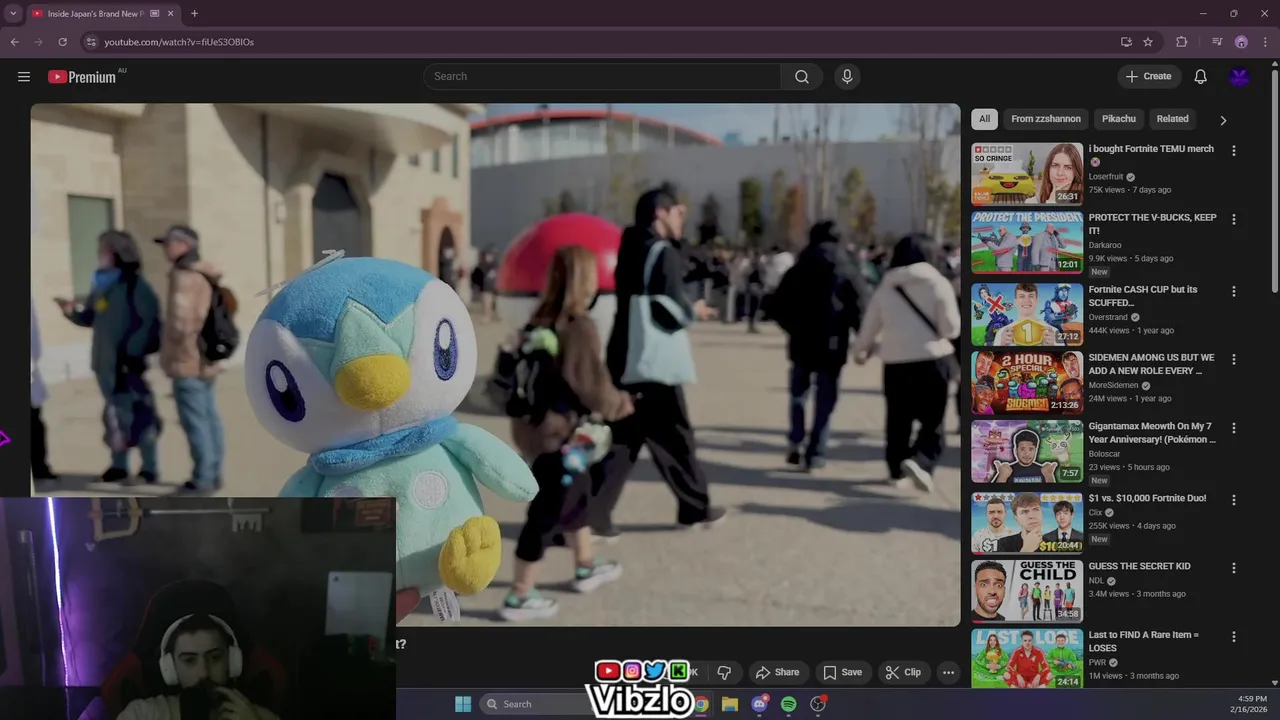This screenshot has height=720, width=1280.
Task: Open options for Gigantamax Meowth video
Action: [1234, 428]
